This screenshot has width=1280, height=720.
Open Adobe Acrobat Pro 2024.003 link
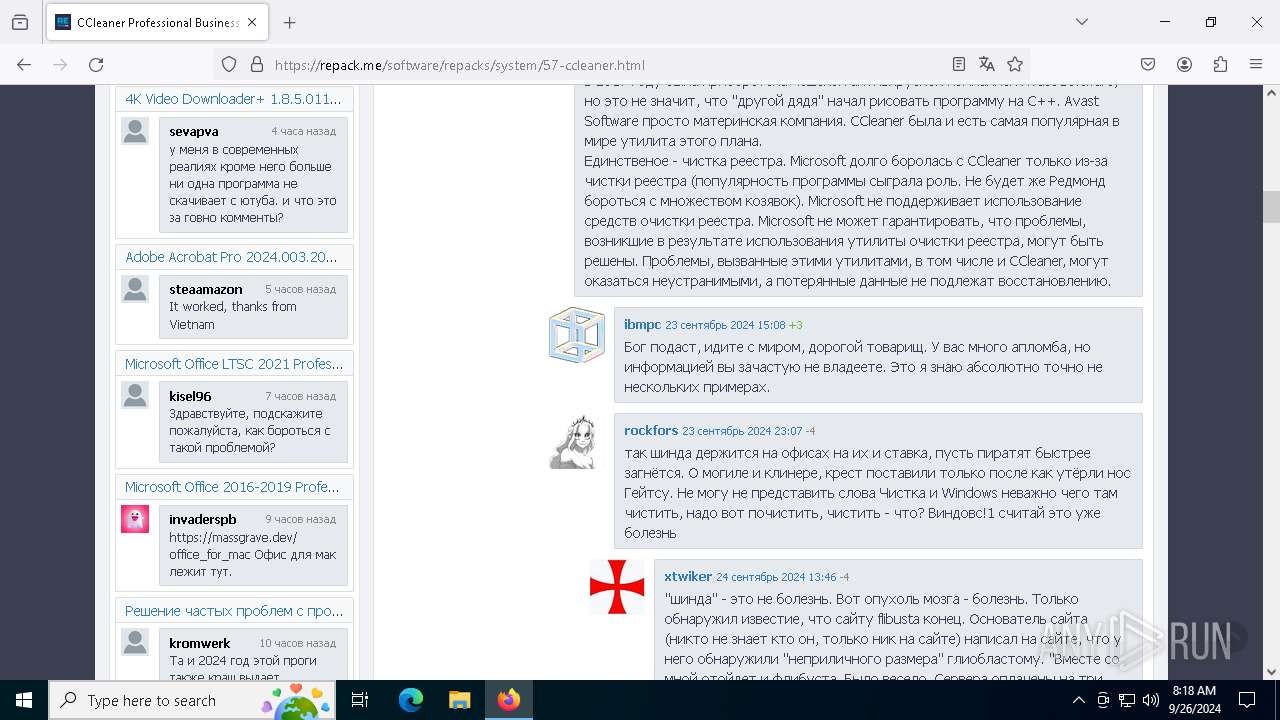[231, 257]
